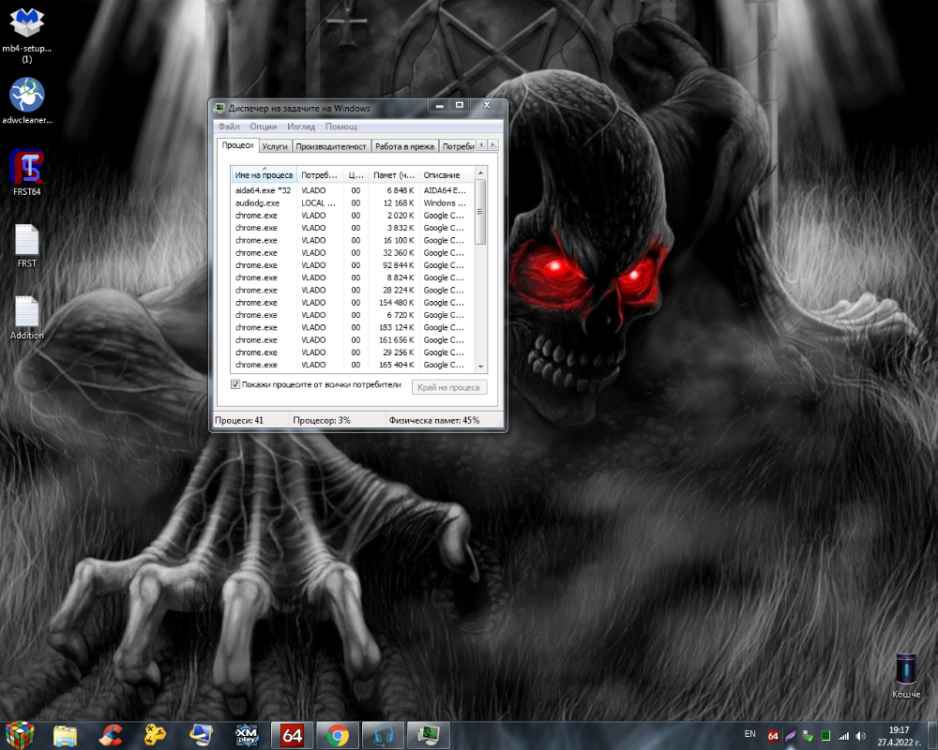Sort by CPU (Ц...) column header

(x=356, y=175)
